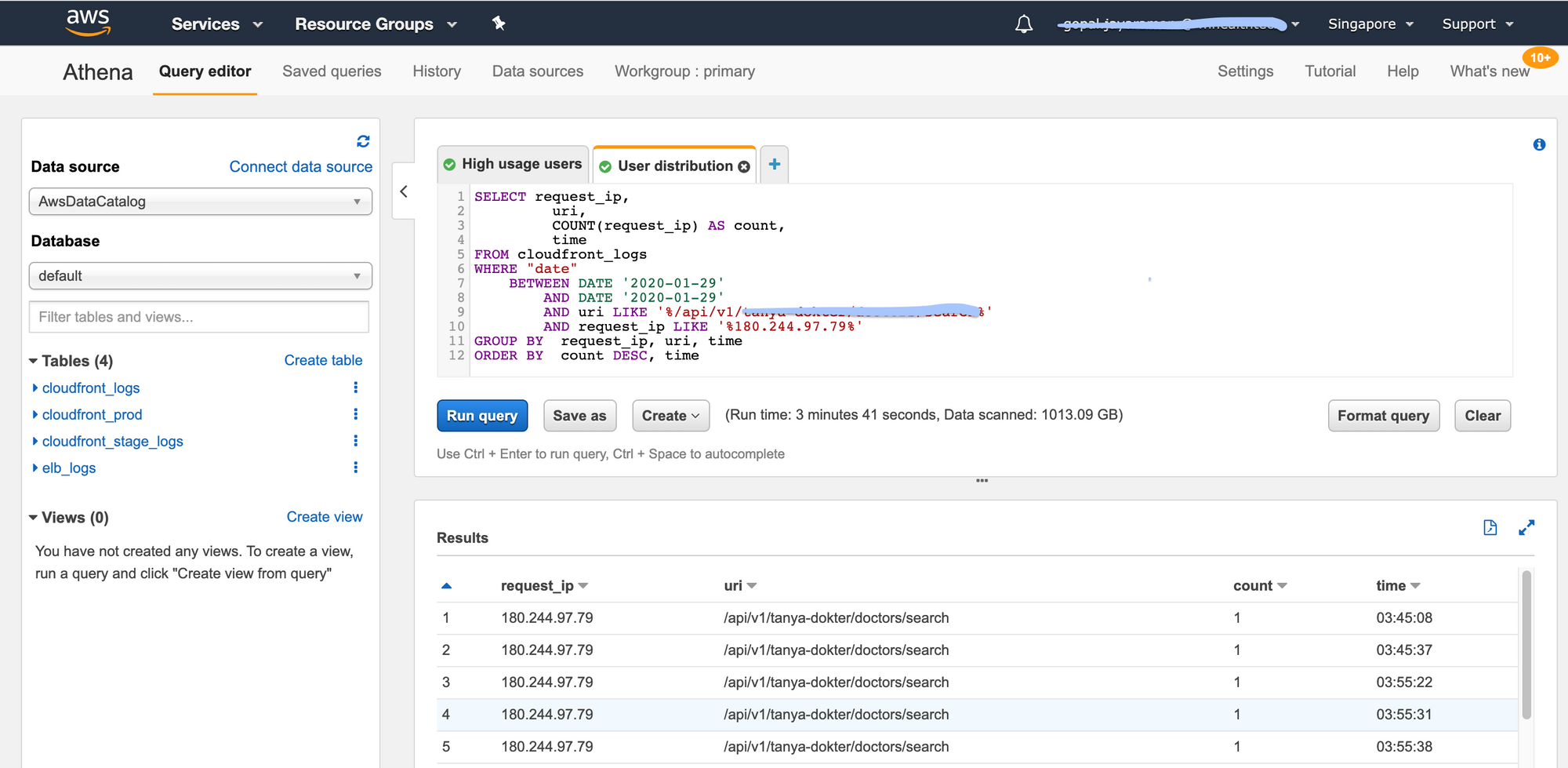Viewport: 1568px width, 768px height.
Task: Open the Data sources tab
Action: (x=538, y=71)
